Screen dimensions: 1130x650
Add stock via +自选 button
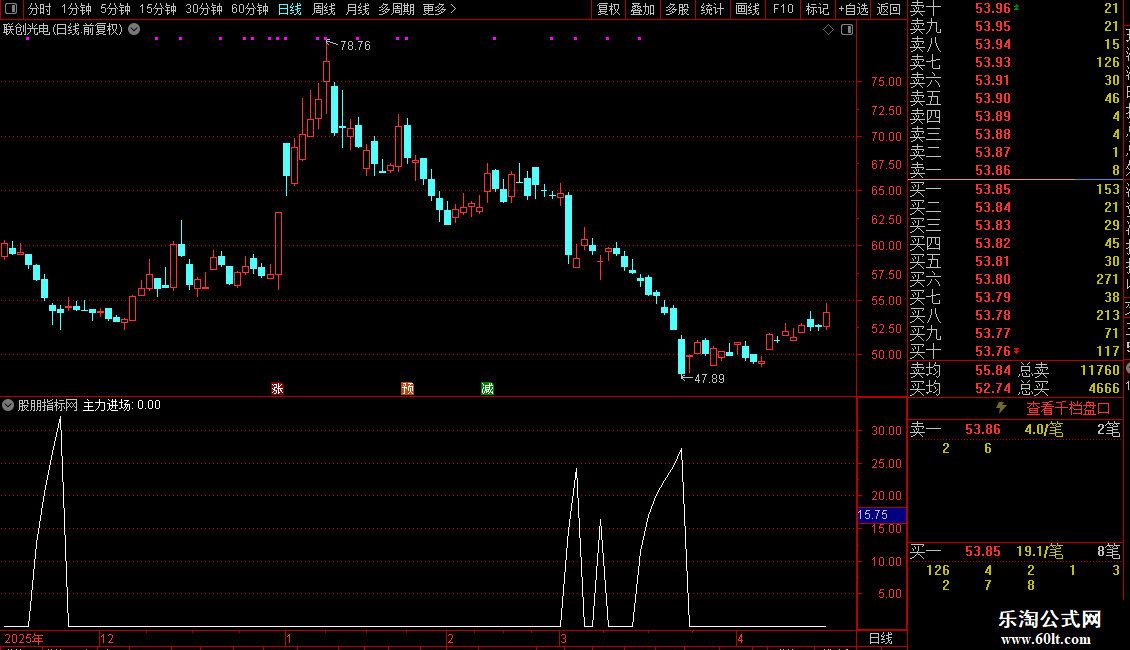tap(854, 9)
